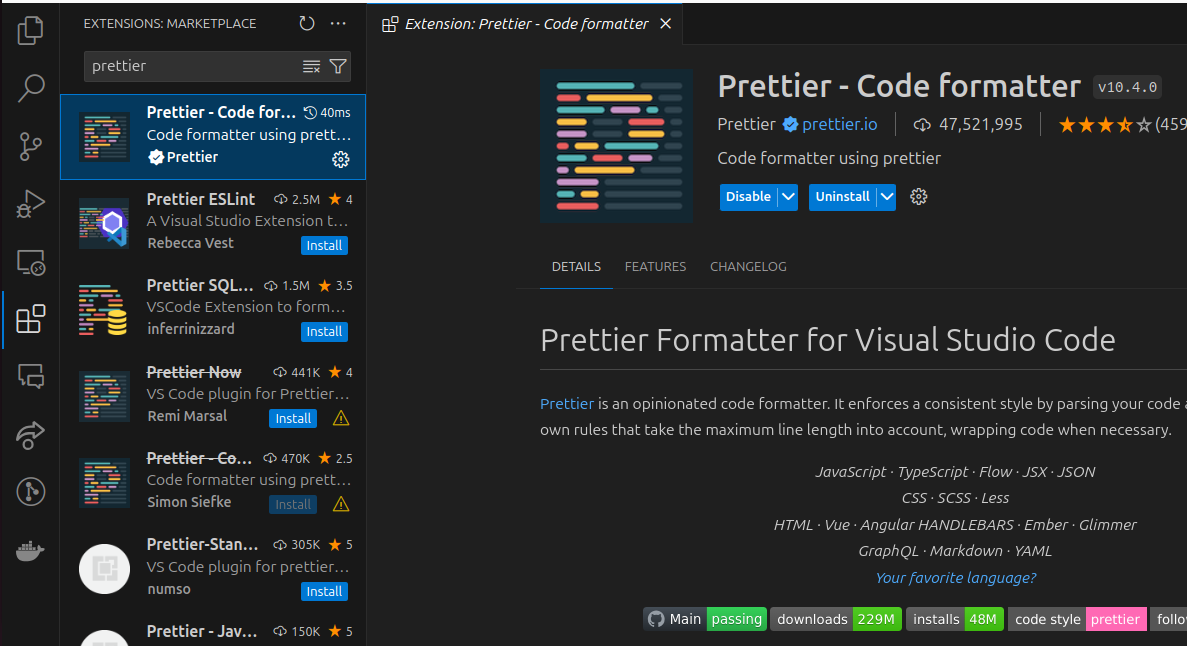Open the Explorer view in activity bar
Screen dimensions: 1187x646
[30, 30]
